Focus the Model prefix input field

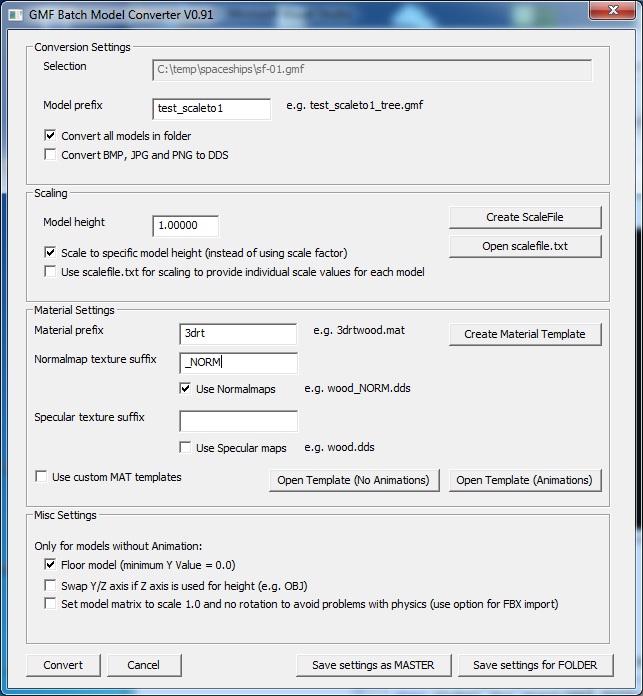[211, 109]
